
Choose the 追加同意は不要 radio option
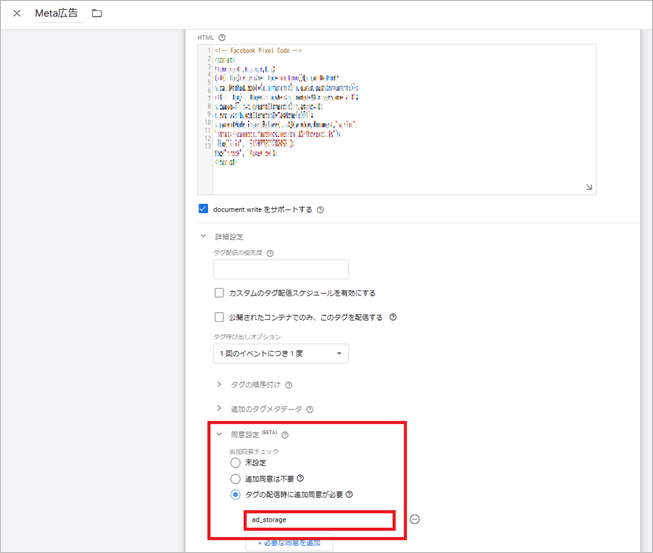(x=236, y=479)
